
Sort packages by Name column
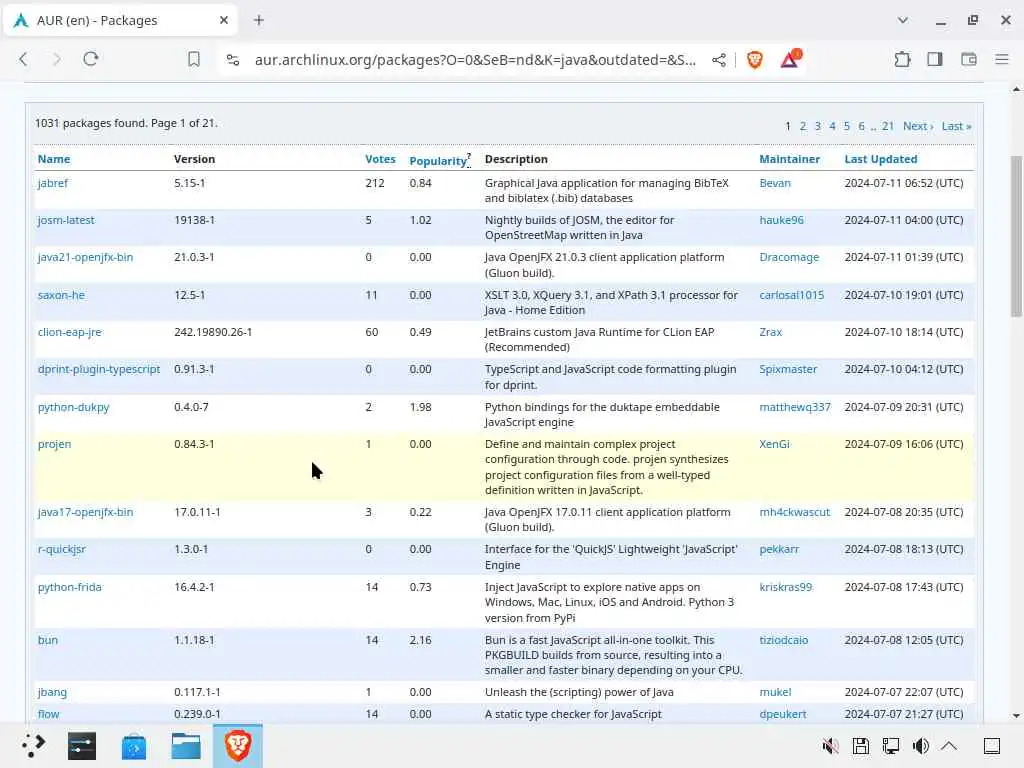click(54, 159)
